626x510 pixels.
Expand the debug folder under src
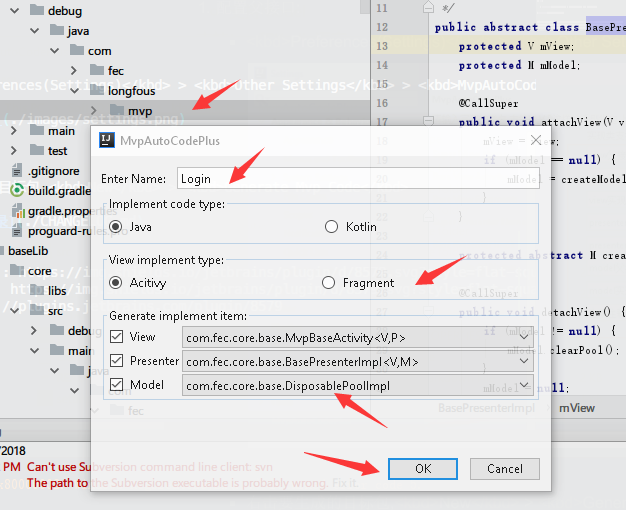click(34, 330)
